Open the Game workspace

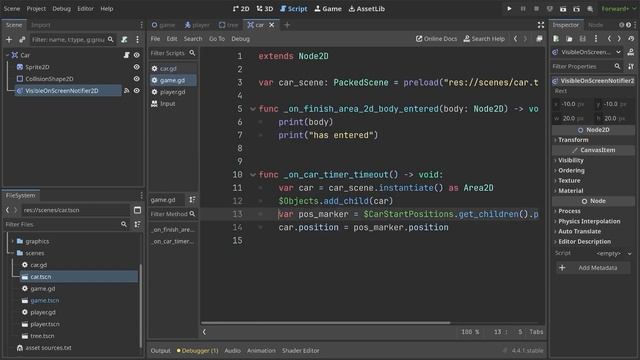click(x=328, y=9)
